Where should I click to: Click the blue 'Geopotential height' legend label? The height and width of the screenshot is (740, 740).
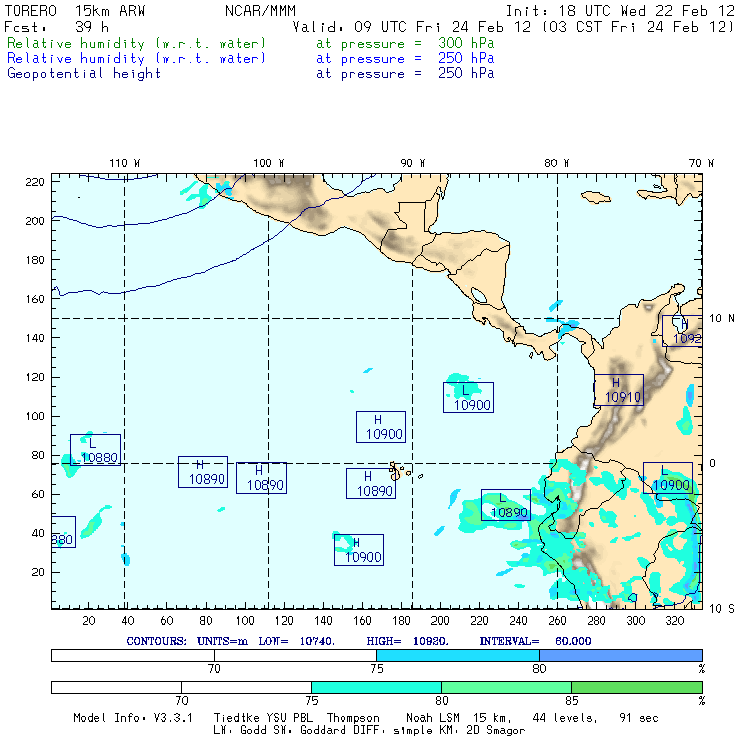tap(84, 74)
